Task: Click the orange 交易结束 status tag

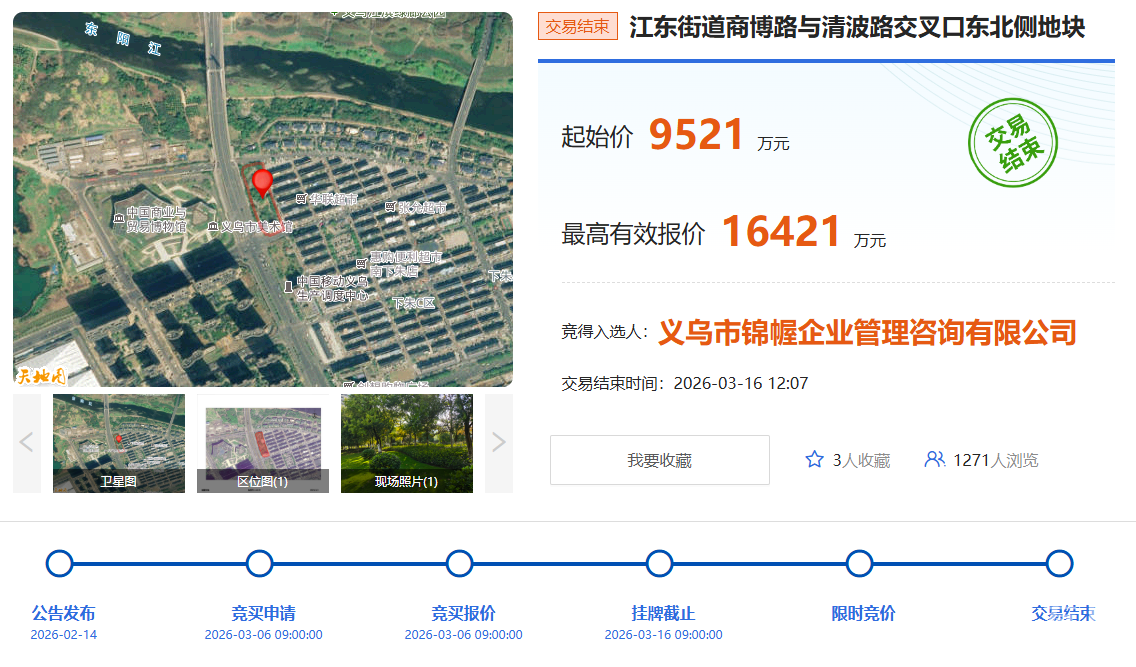Action: coord(578,27)
